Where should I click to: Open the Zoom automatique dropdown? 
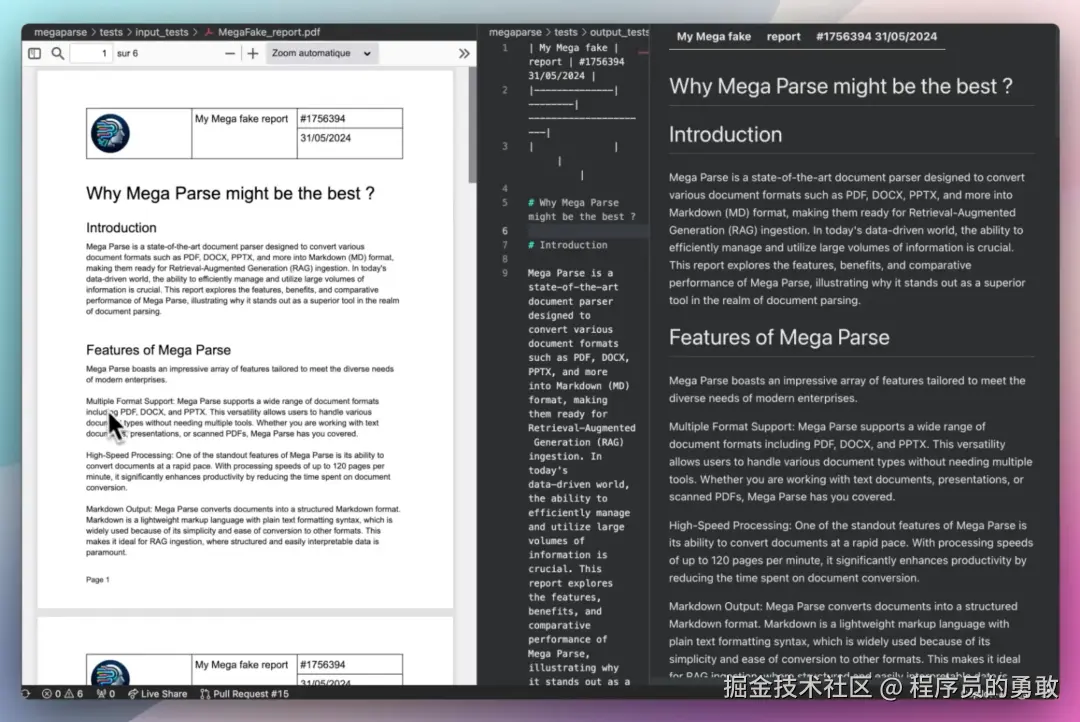point(321,53)
